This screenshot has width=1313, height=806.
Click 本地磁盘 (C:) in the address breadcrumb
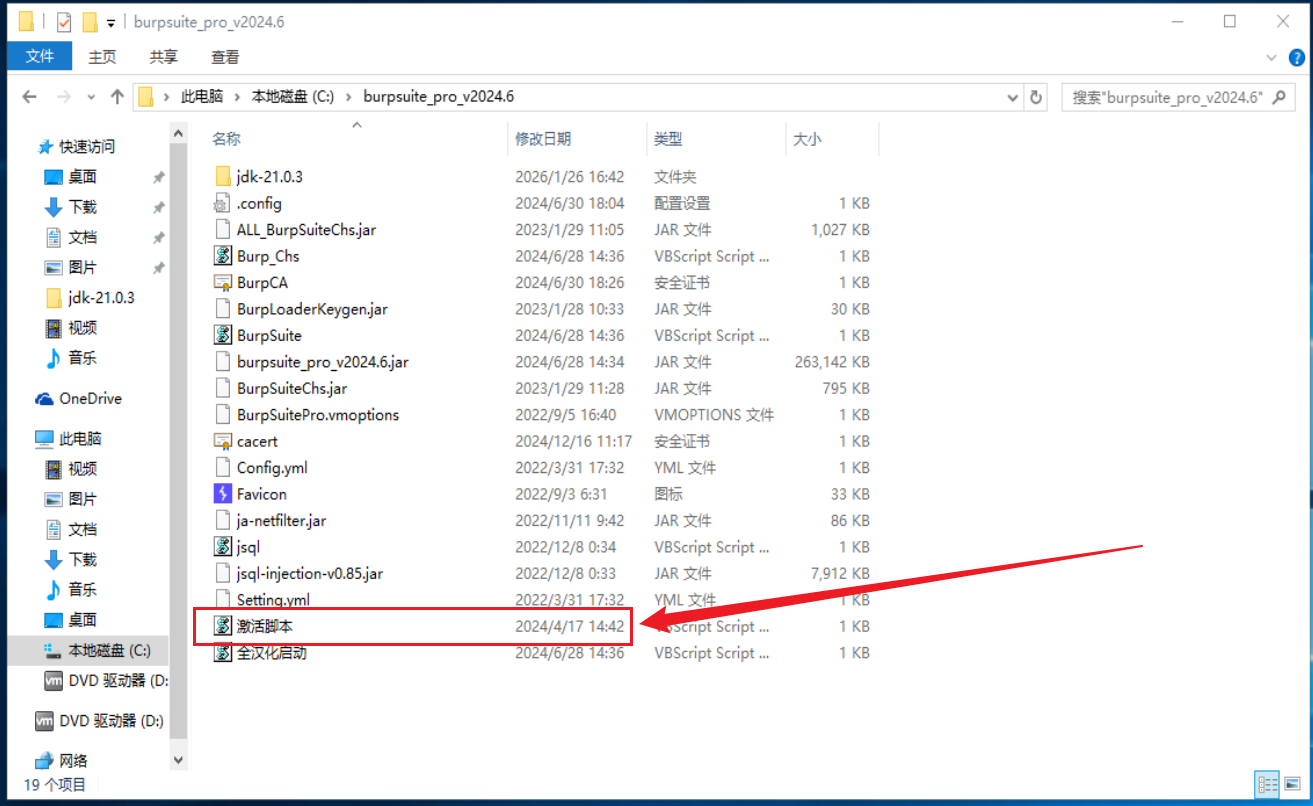coord(292,97)
